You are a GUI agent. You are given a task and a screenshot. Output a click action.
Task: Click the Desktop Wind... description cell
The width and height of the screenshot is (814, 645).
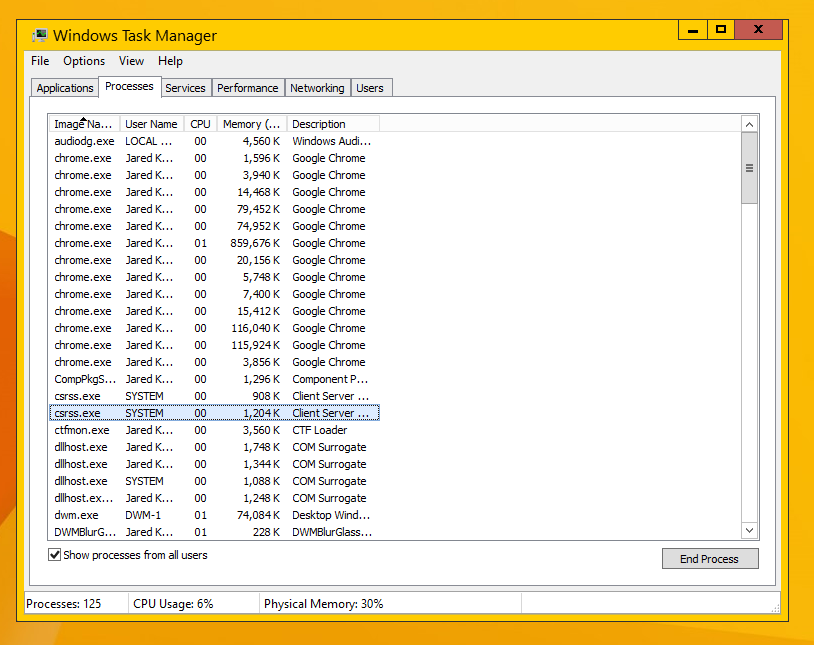tap(331, 515)
